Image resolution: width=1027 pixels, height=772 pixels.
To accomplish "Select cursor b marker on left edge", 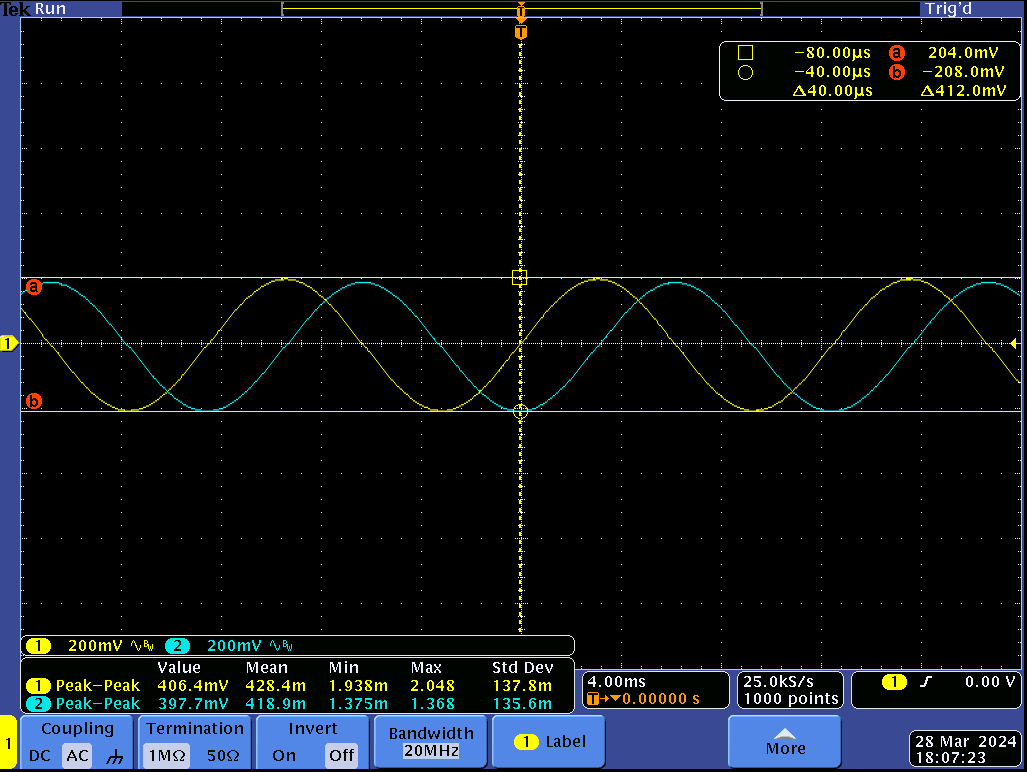I will [33, 402].
